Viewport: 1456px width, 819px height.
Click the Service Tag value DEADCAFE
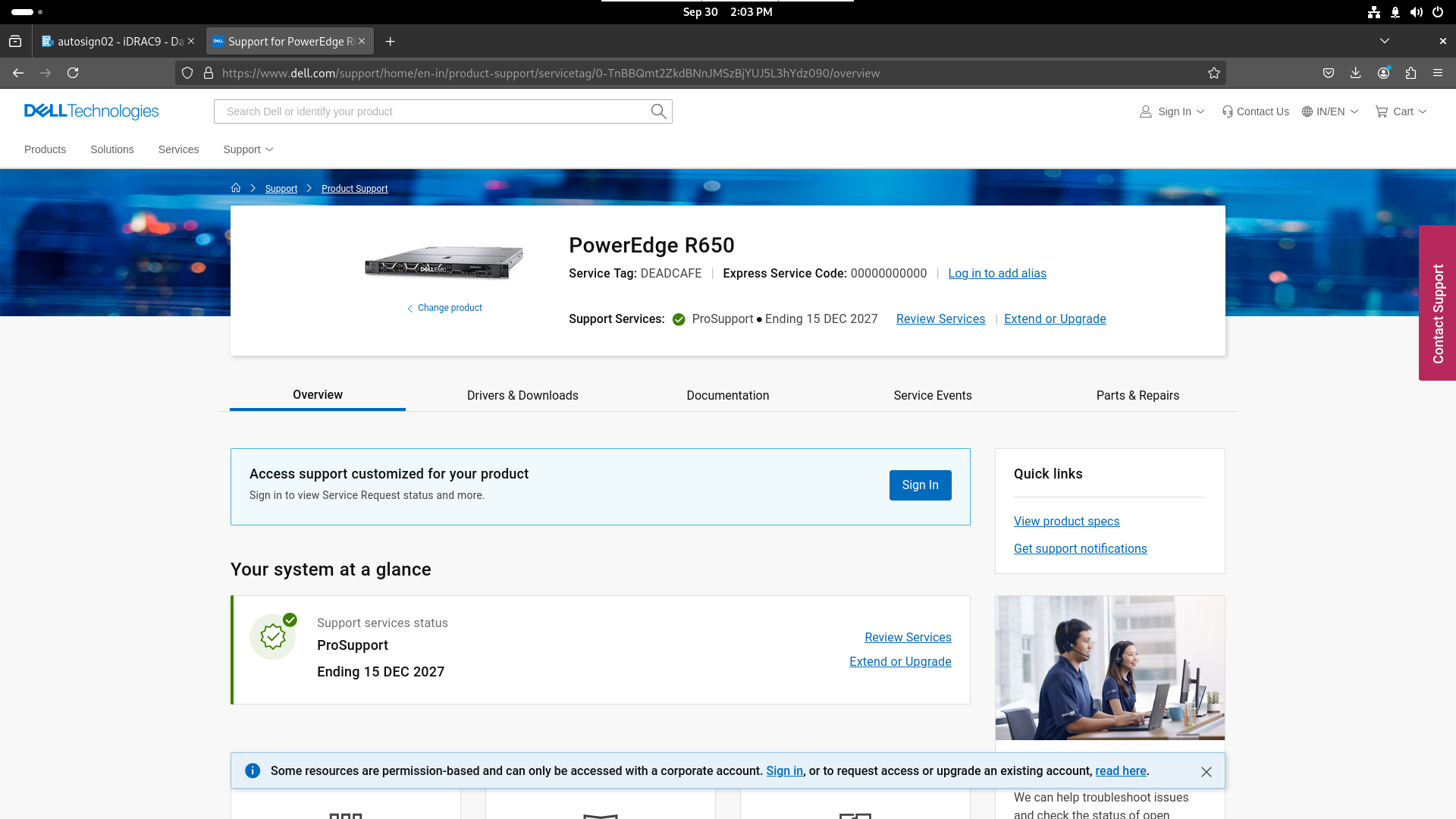pyautogui.click(x=670, y=273)
